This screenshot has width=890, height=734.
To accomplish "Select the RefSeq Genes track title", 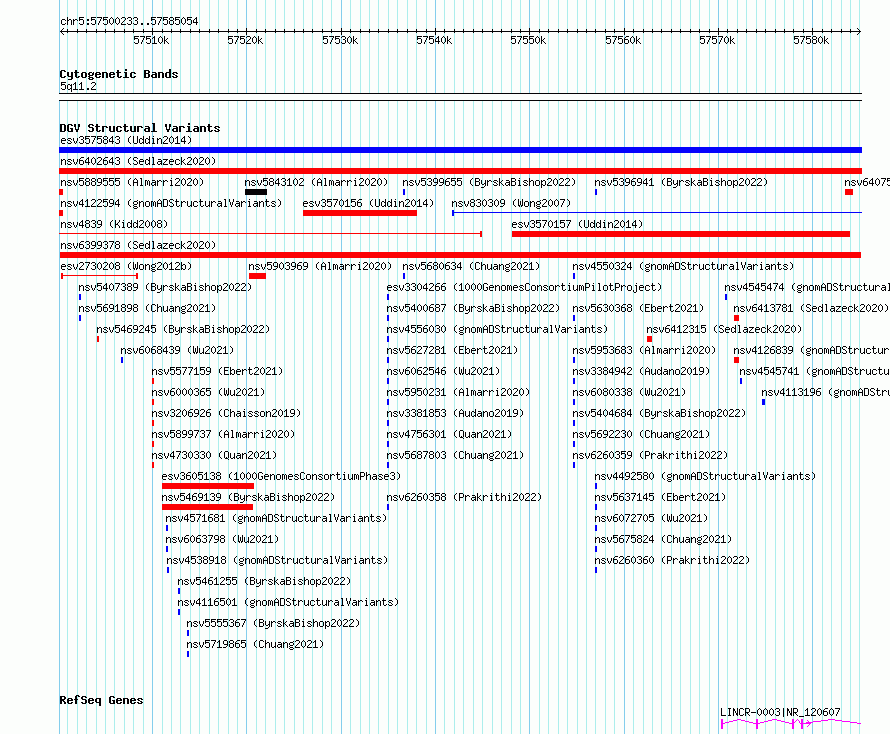I will pyautogui.click(x=101, y=700).
